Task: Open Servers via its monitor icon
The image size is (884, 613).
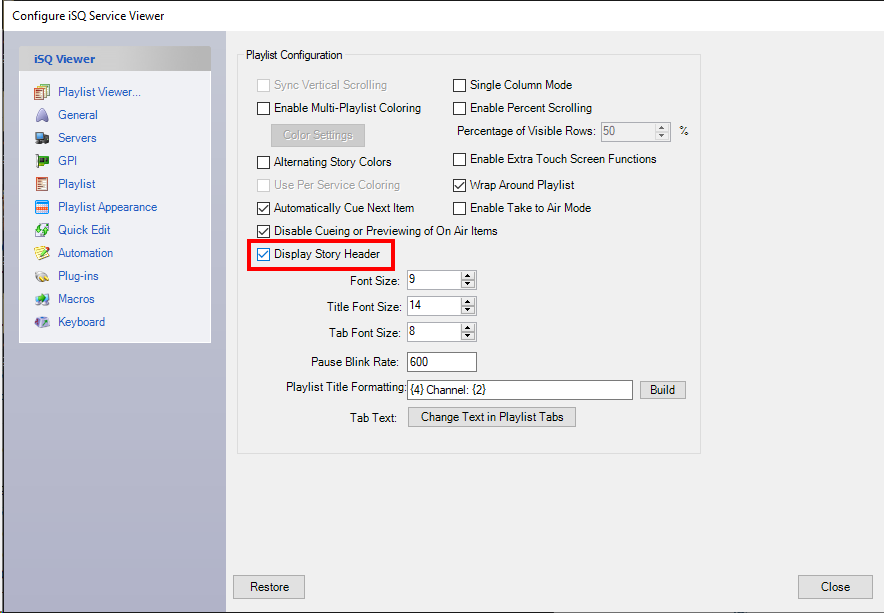Action: [42, 138]
